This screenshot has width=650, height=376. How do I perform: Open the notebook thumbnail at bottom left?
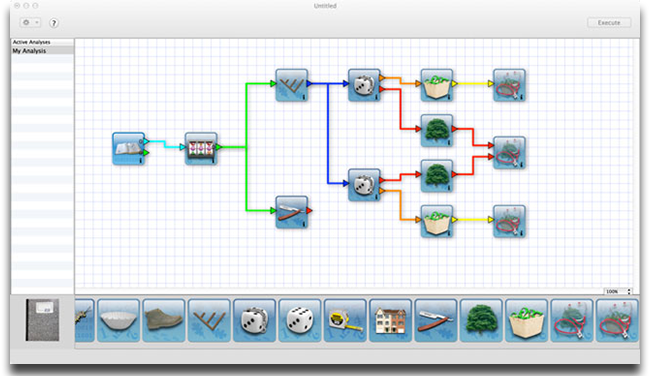pos(42,320)
